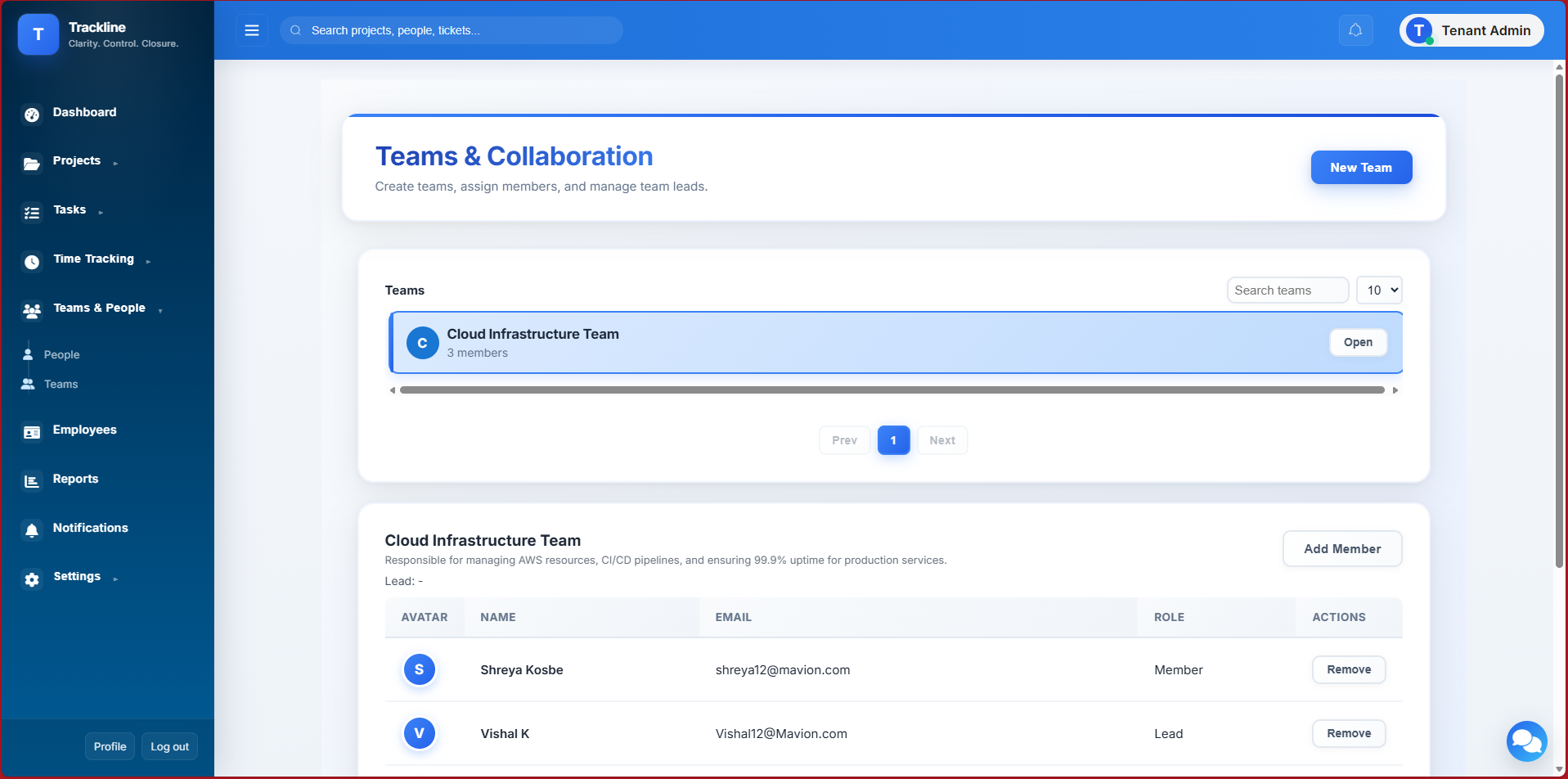The height and width of the screenshot is (779, 1568).
Task: Open the Tenant Admin profile menu
Action: pyautogui.click(x=1471, y=30)
